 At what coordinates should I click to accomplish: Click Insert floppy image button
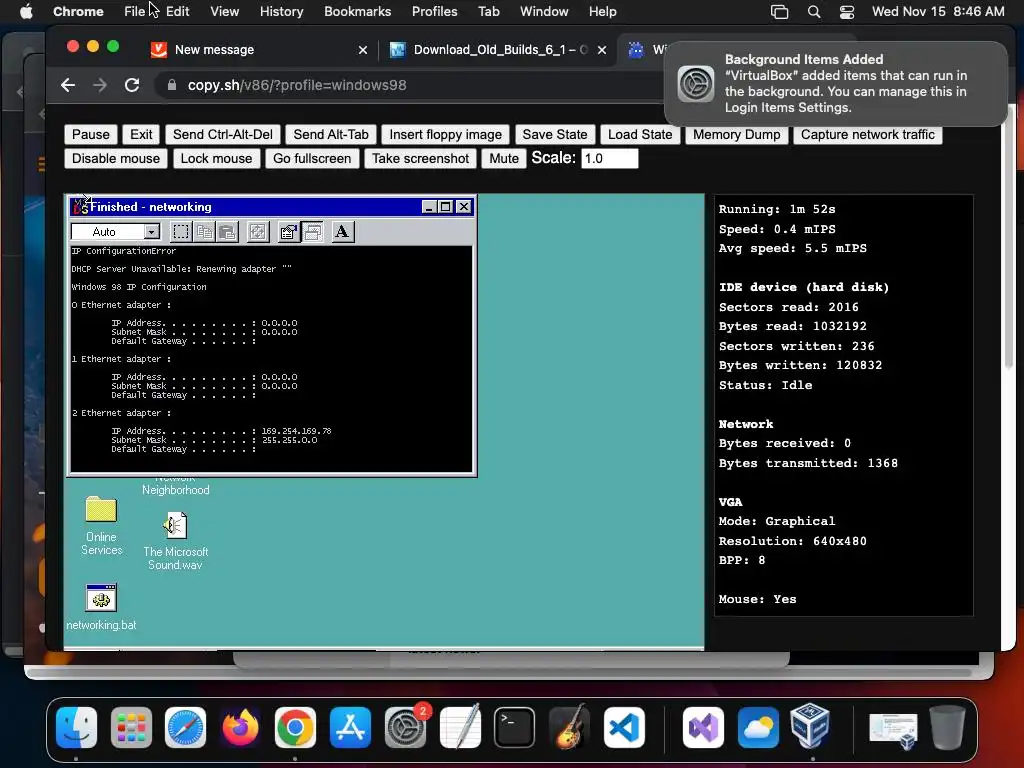click(445, 135)
